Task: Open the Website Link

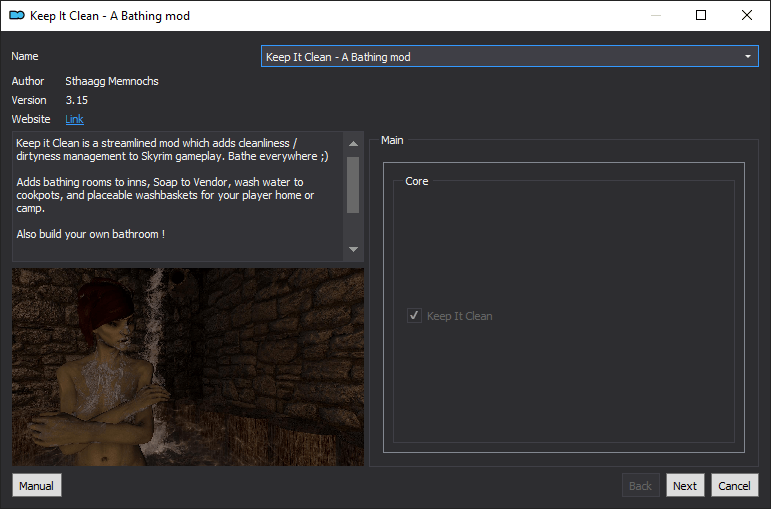Action: coord(74,119)
